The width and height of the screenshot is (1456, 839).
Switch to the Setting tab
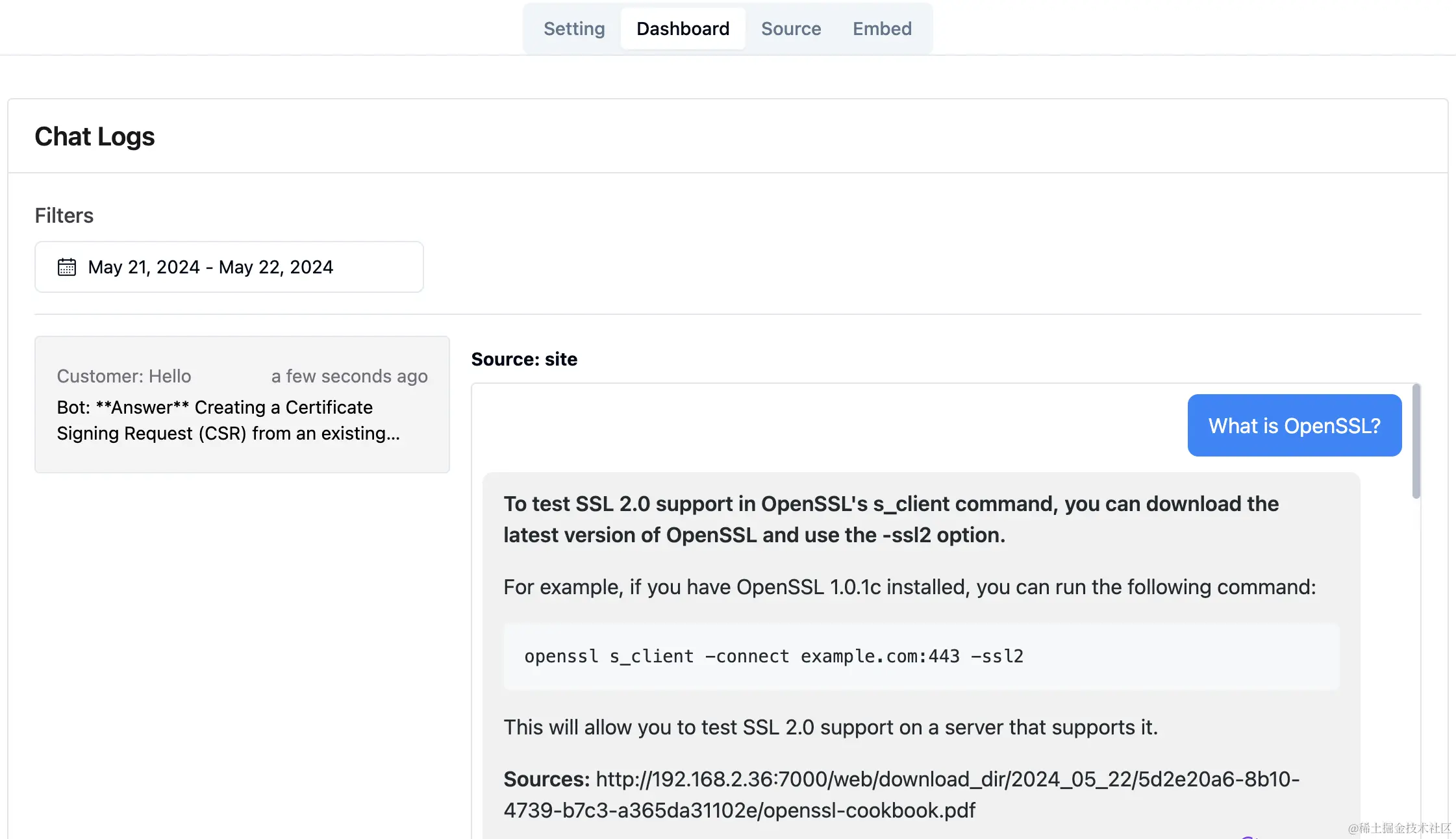[x=574, y=29]
